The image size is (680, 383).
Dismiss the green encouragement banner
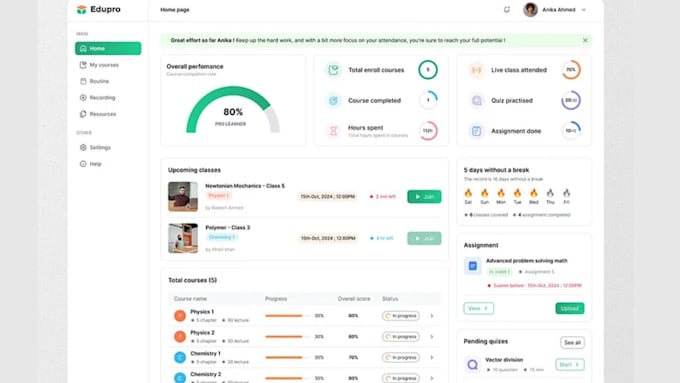click(x=585, y=40)
